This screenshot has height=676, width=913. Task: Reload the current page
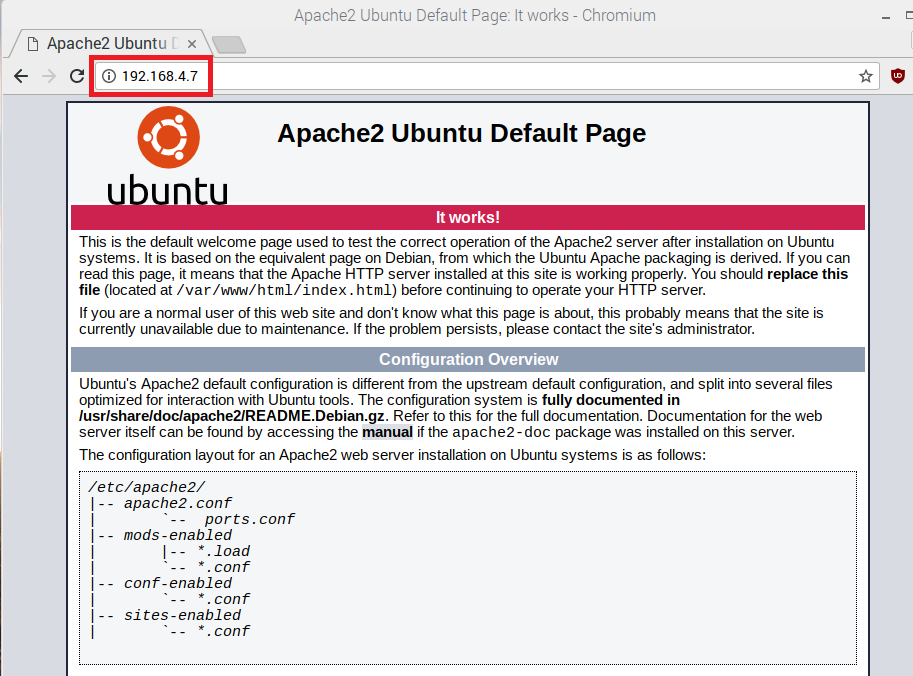77,76
